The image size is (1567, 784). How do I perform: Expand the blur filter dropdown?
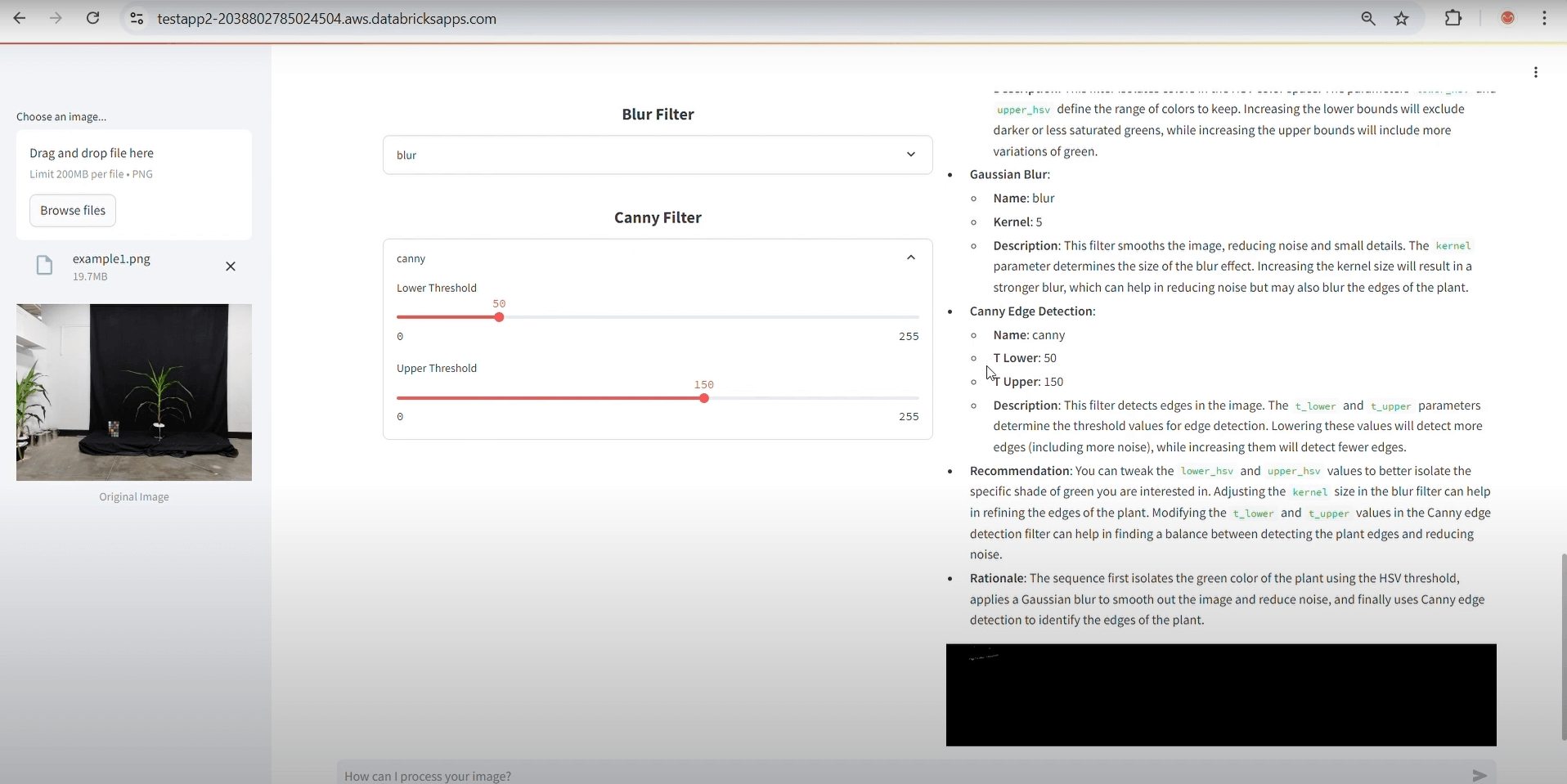pos(910,155)
